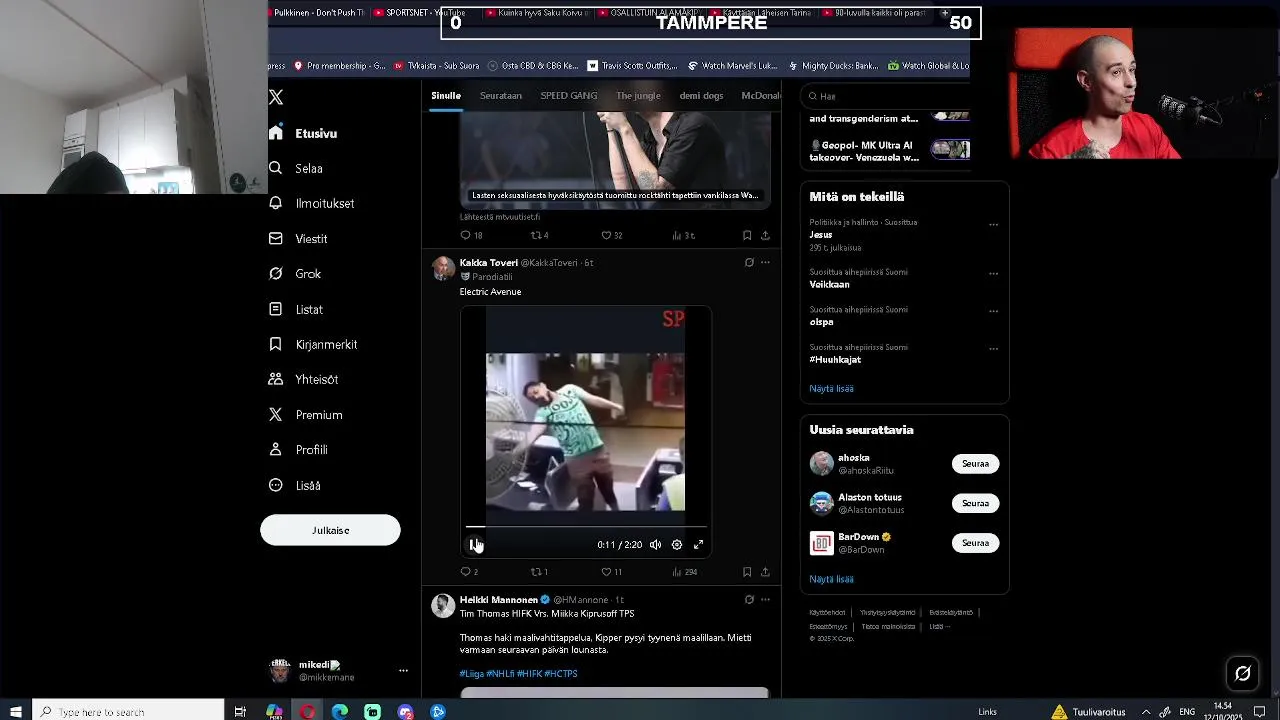Viewport: 1280px width, 720px height.
Task: Click the Profiili person icon
Action: coord(276,450)
